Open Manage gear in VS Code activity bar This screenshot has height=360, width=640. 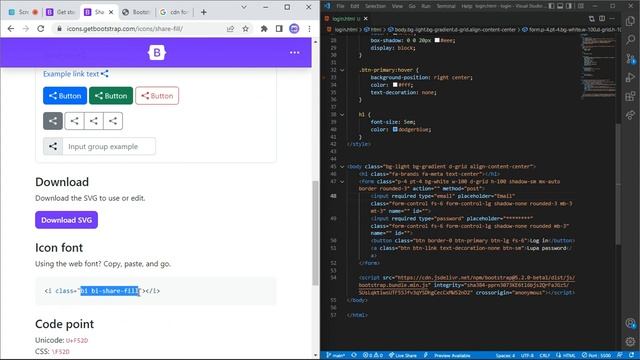point(630,341)
